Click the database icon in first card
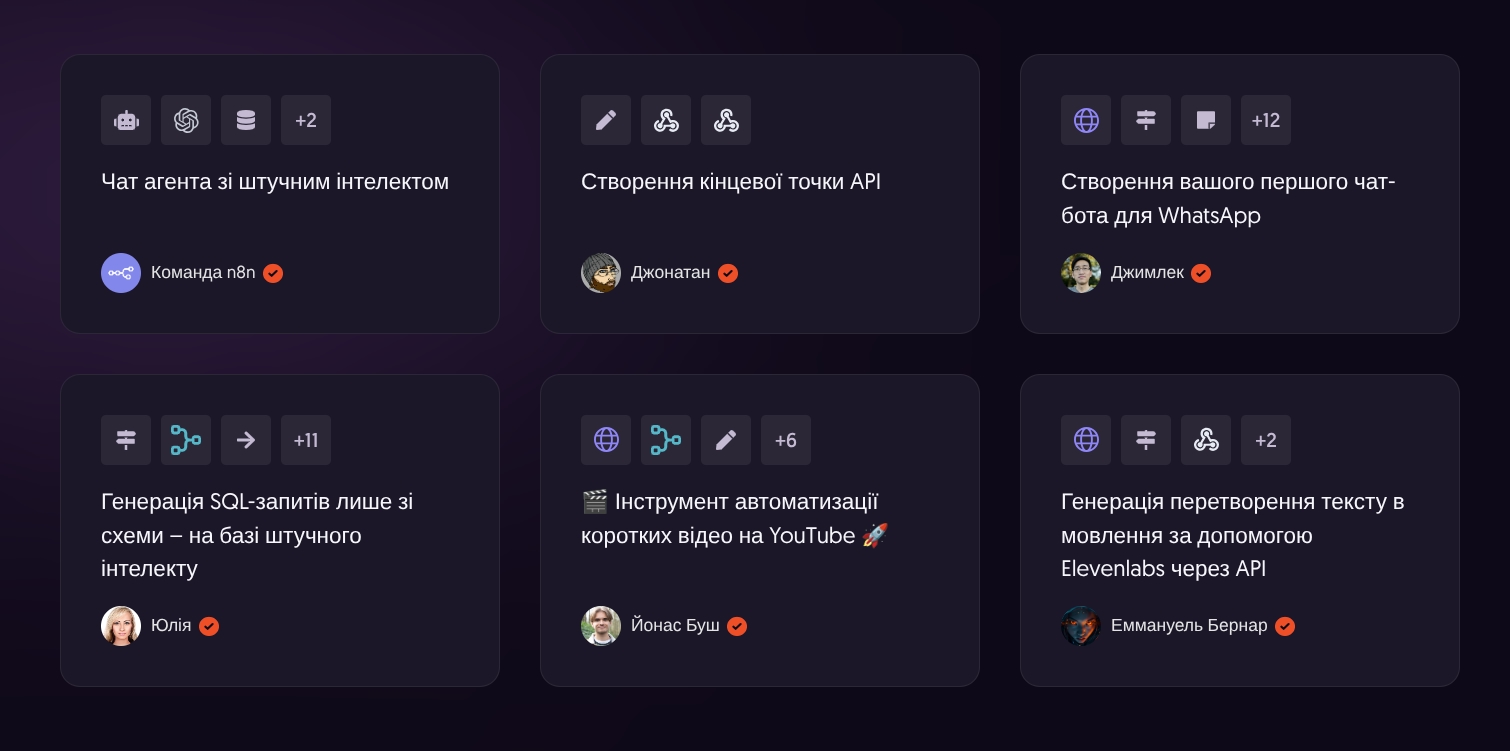 point(246,120)
